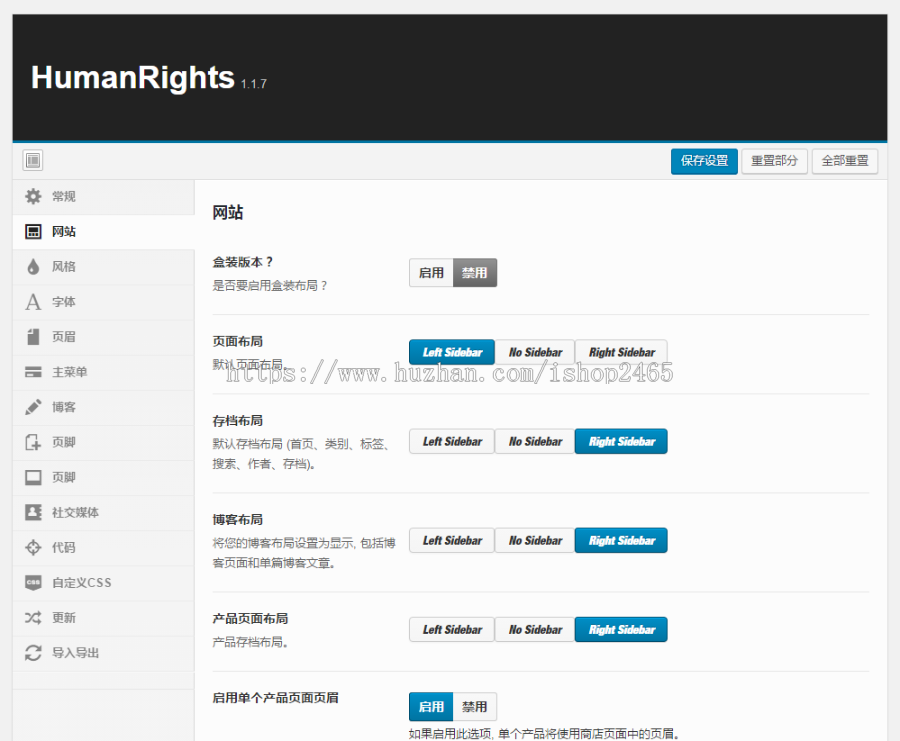This screenshot has height=741, width=900.
Task: Select the refresh icon for 导入导出
Action: (33, 652)
